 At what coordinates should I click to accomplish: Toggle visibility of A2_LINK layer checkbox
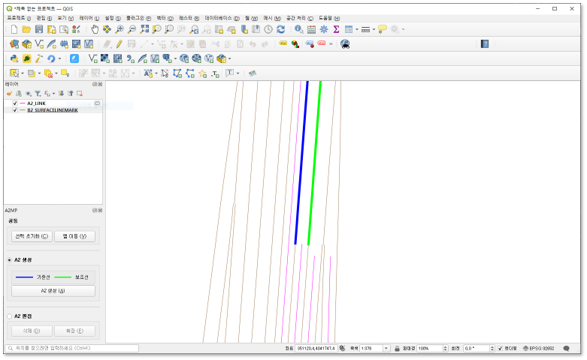point(15,103)
